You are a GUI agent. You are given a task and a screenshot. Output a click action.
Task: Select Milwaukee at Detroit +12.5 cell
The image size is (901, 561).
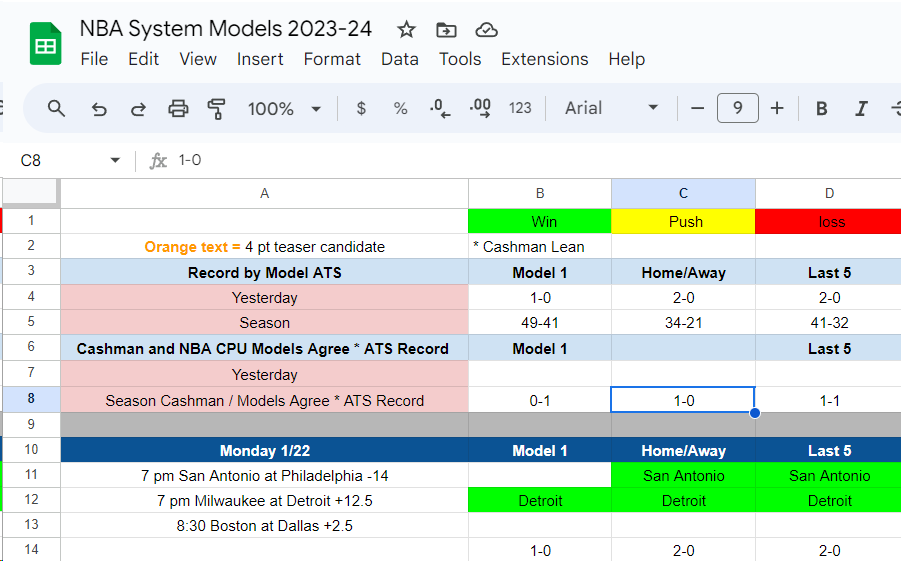(264, 501)
